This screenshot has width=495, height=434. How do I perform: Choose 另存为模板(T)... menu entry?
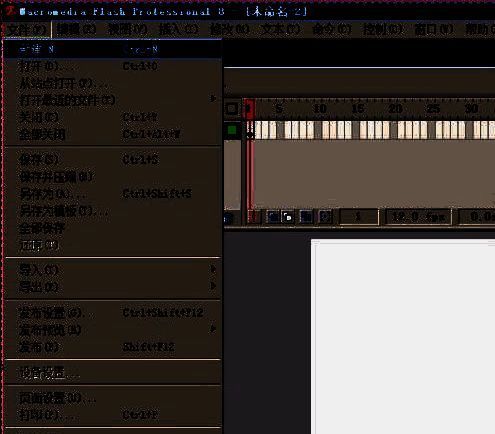(113, 211)
